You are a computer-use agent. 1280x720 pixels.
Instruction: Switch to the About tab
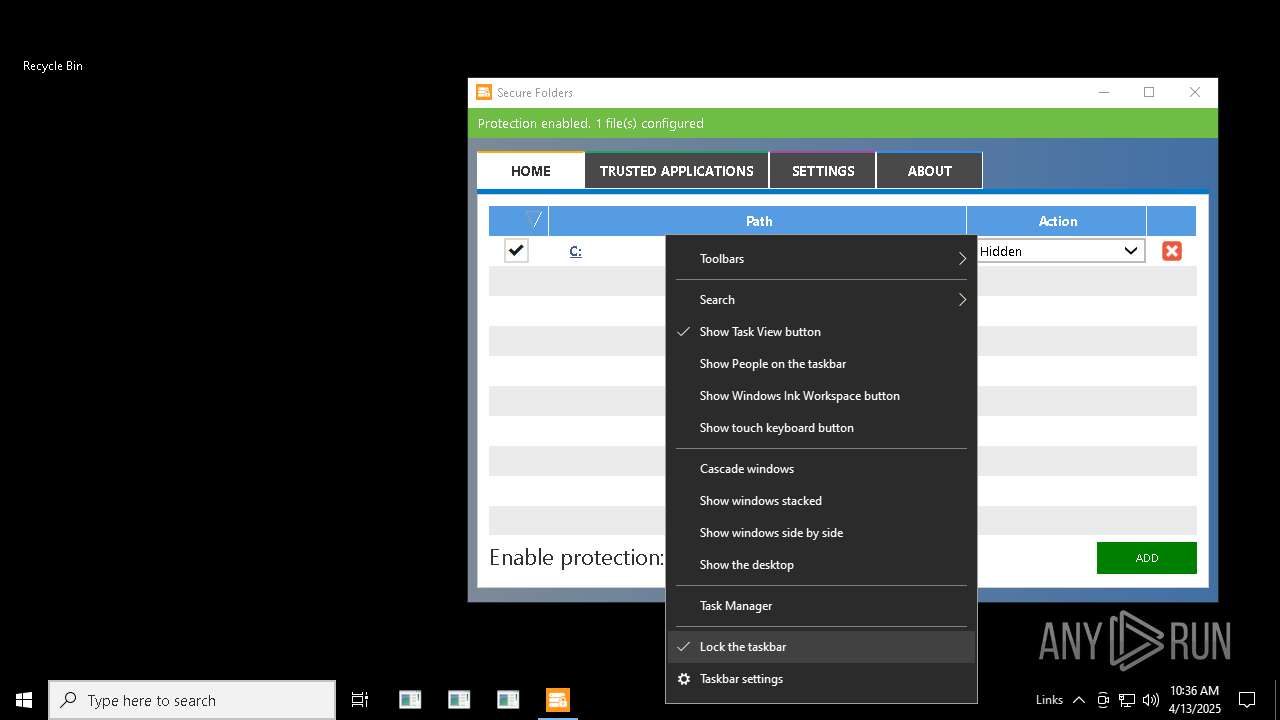coord(930,171)
